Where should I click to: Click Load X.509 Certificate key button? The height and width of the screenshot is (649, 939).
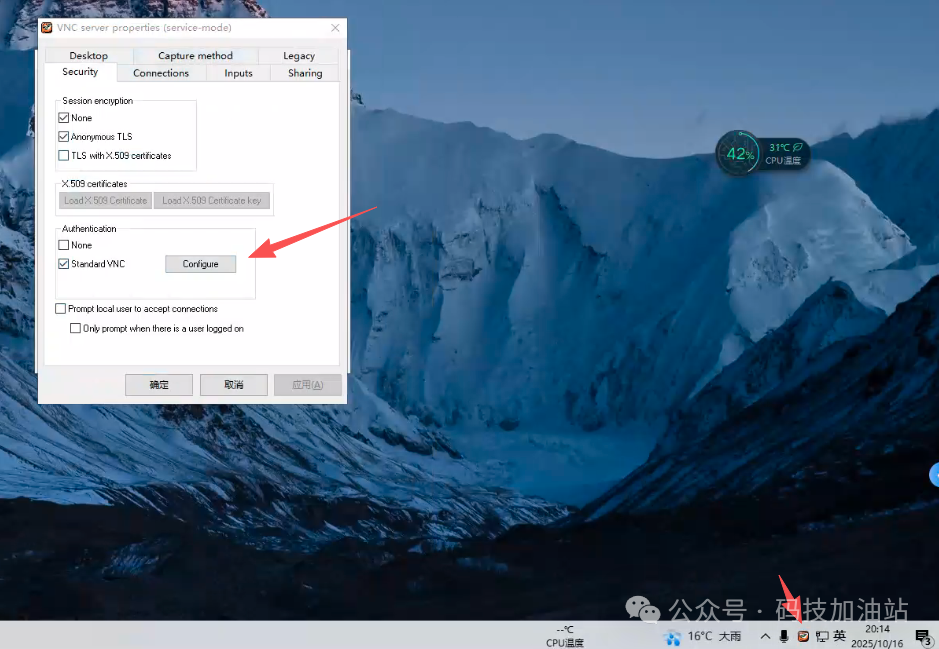point(212,201)
